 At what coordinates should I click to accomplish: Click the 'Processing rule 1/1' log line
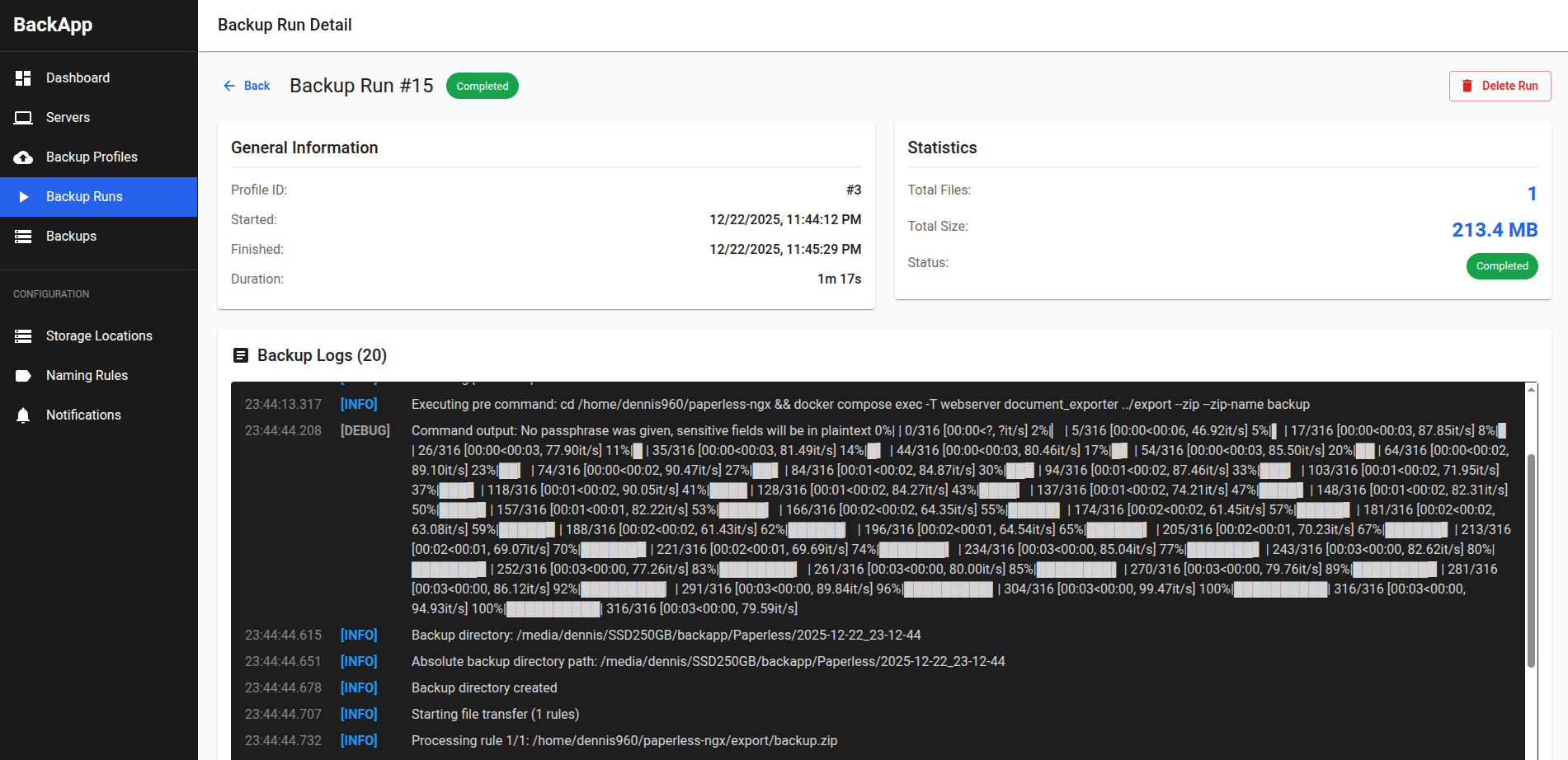(x=624, y=741)
